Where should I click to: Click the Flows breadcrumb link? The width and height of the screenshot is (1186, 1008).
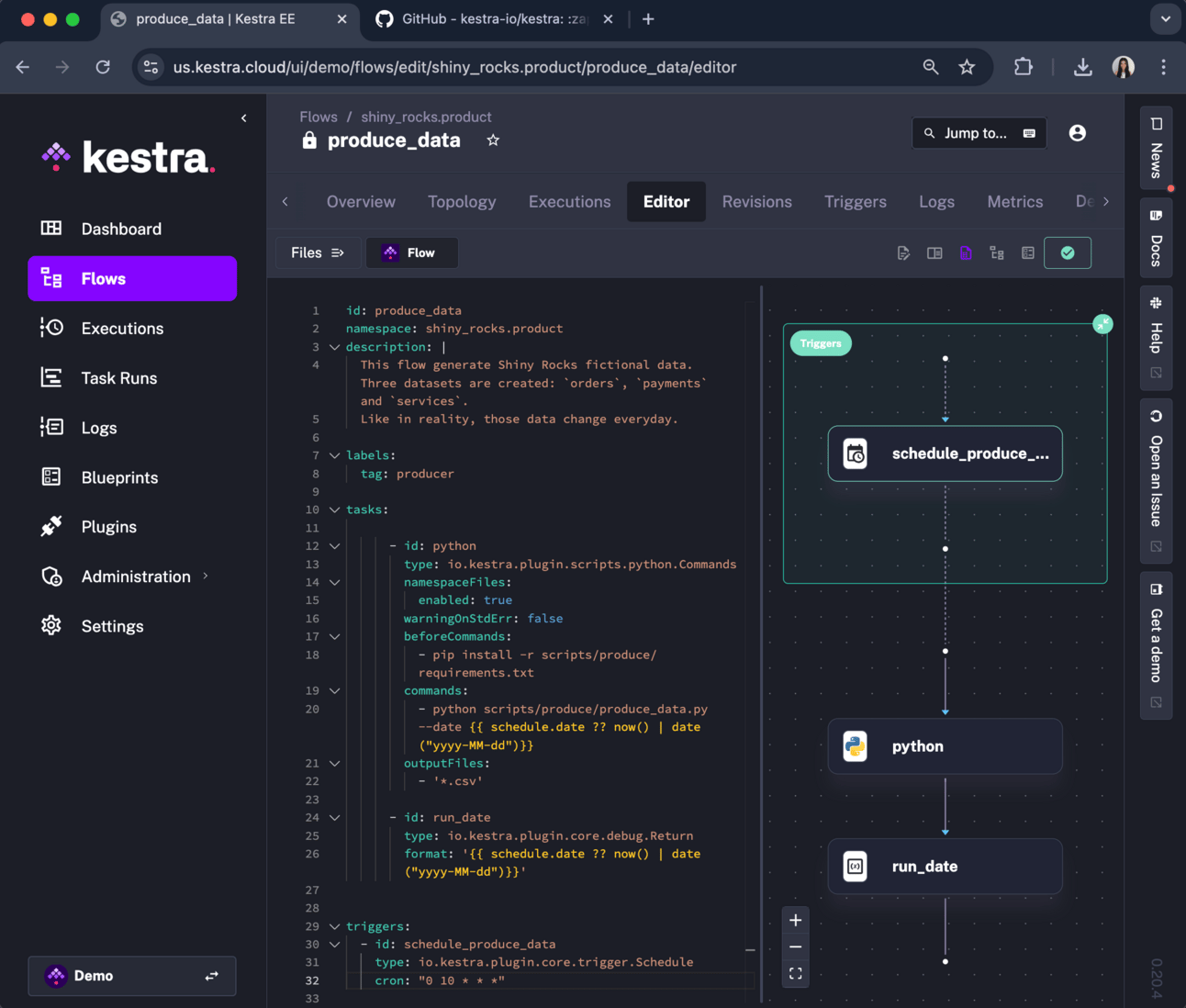319,117
